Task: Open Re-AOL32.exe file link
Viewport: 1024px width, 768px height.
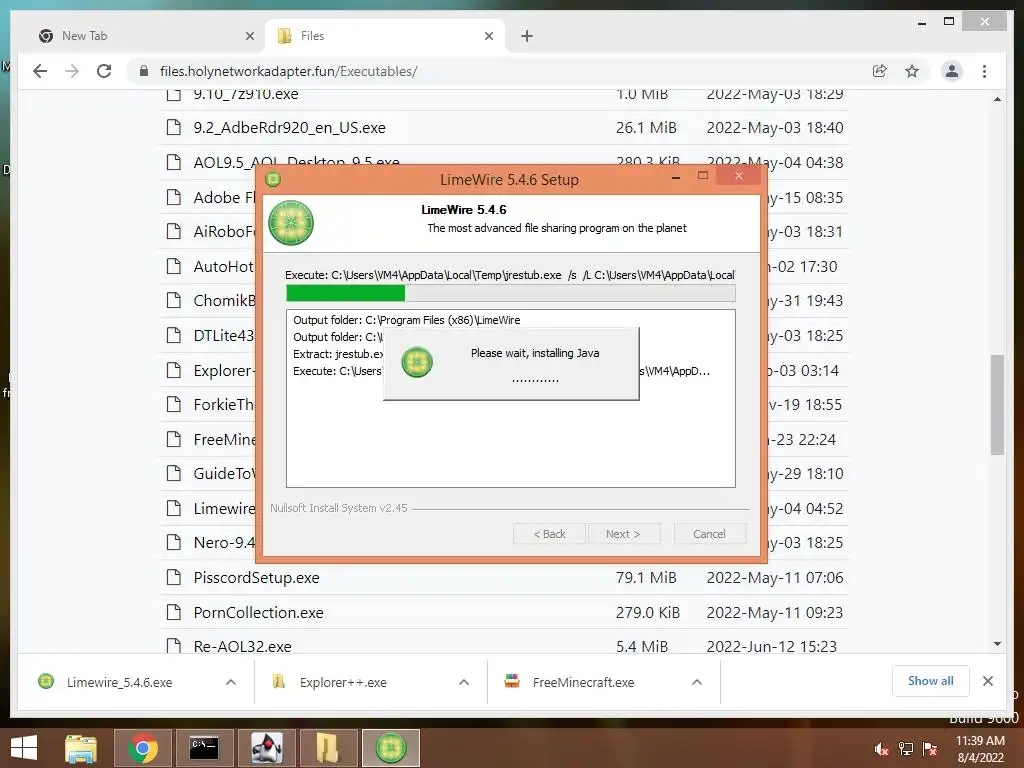Action: pyautogui.click(x=242, y=647)
